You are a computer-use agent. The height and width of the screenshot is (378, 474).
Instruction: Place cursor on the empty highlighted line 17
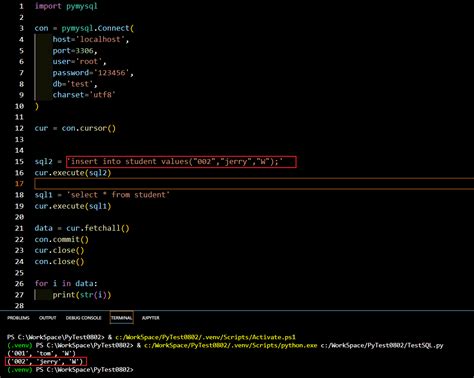254,184
